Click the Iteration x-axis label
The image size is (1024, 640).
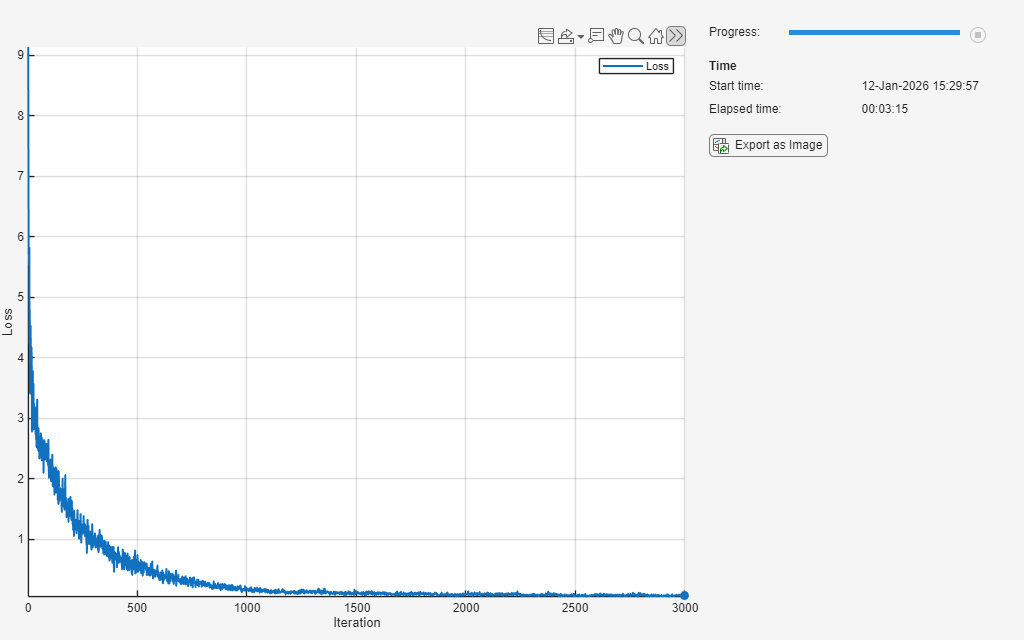click(357, 623)
